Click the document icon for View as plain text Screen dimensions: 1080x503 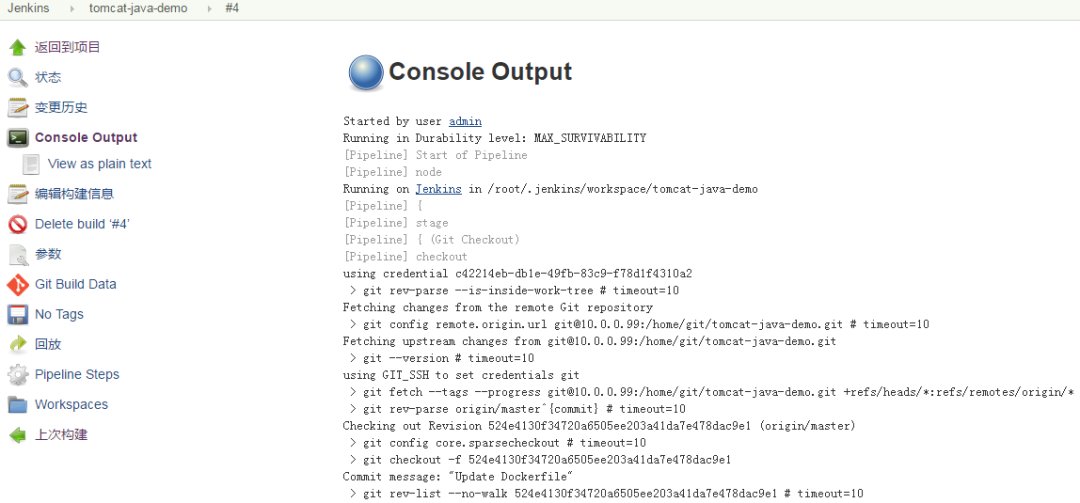coord(31,164)
